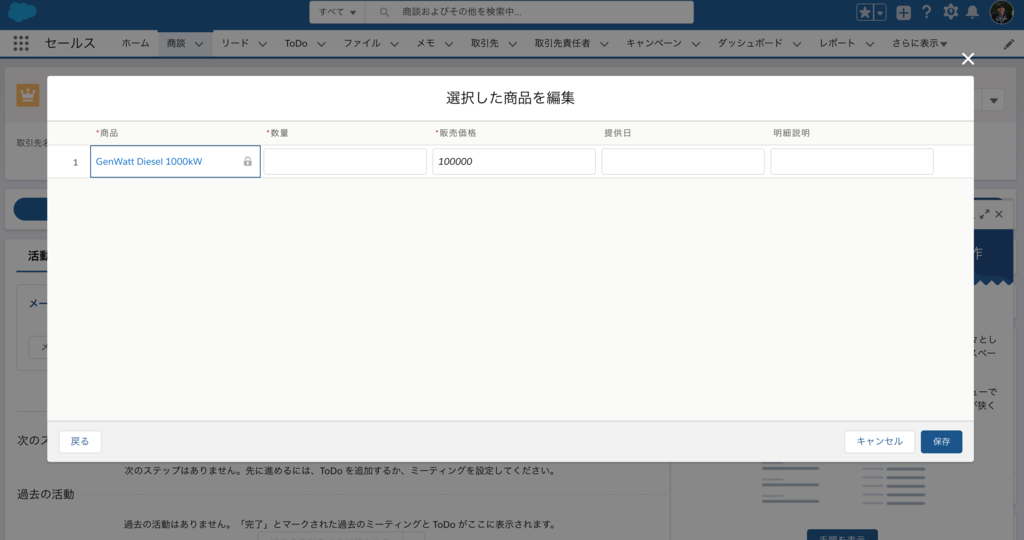Screen dimensions: 1024x540
Task: Expand the レポート tab chevron
Action: tap(870, 44)
